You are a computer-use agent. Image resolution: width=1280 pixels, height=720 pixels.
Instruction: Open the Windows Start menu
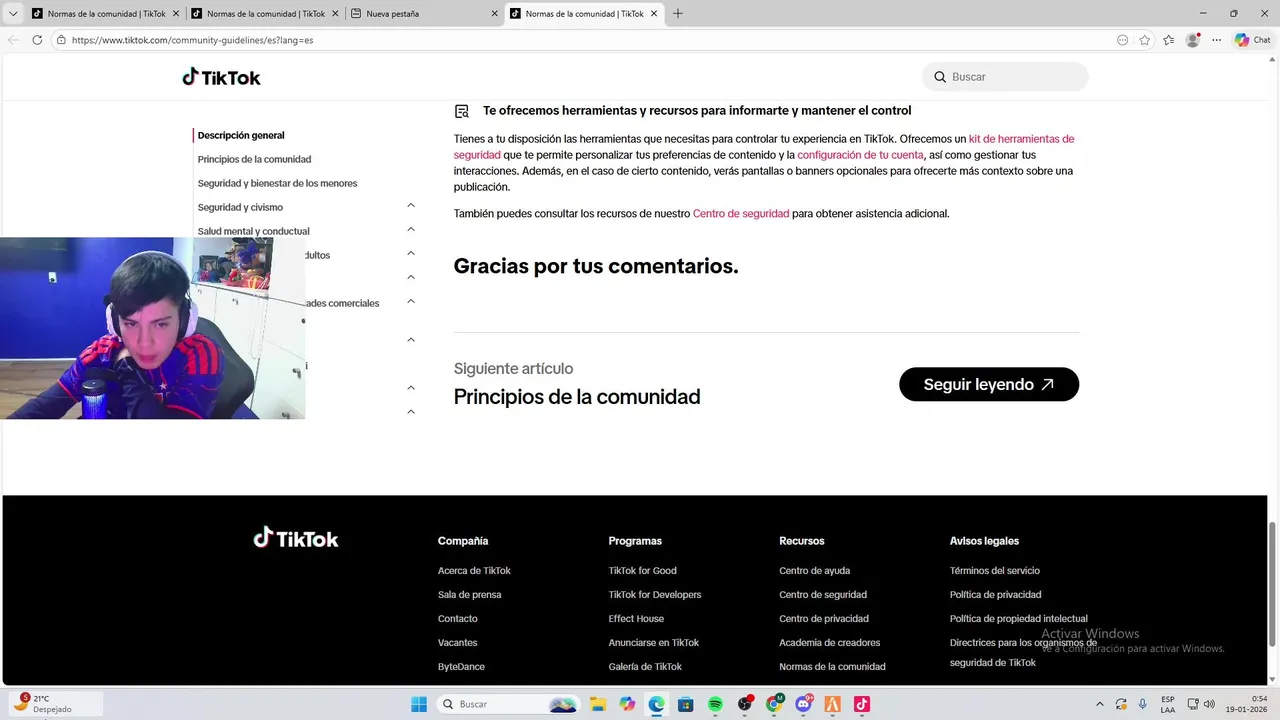419,704
